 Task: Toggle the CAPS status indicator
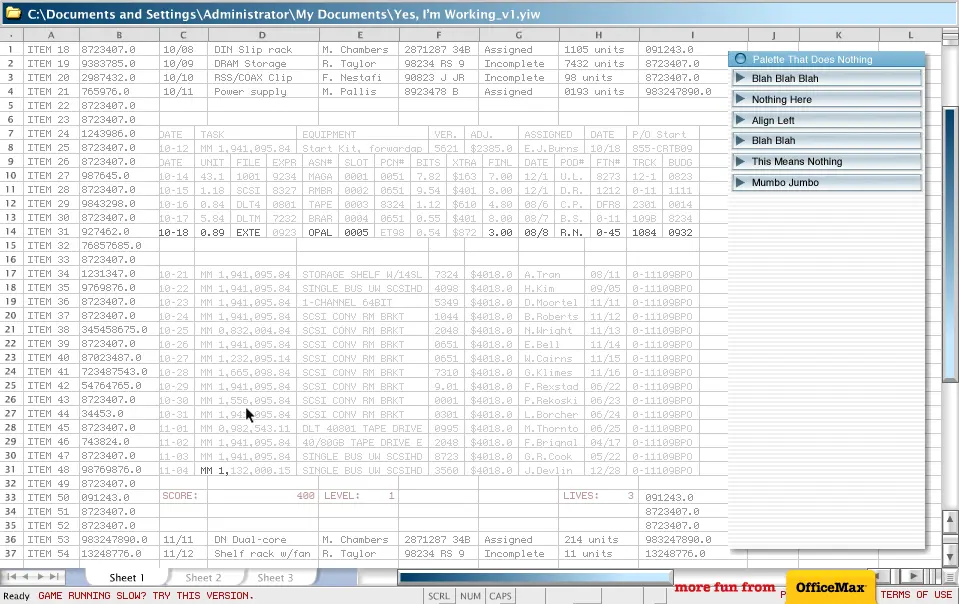click(x=500, y=596)
